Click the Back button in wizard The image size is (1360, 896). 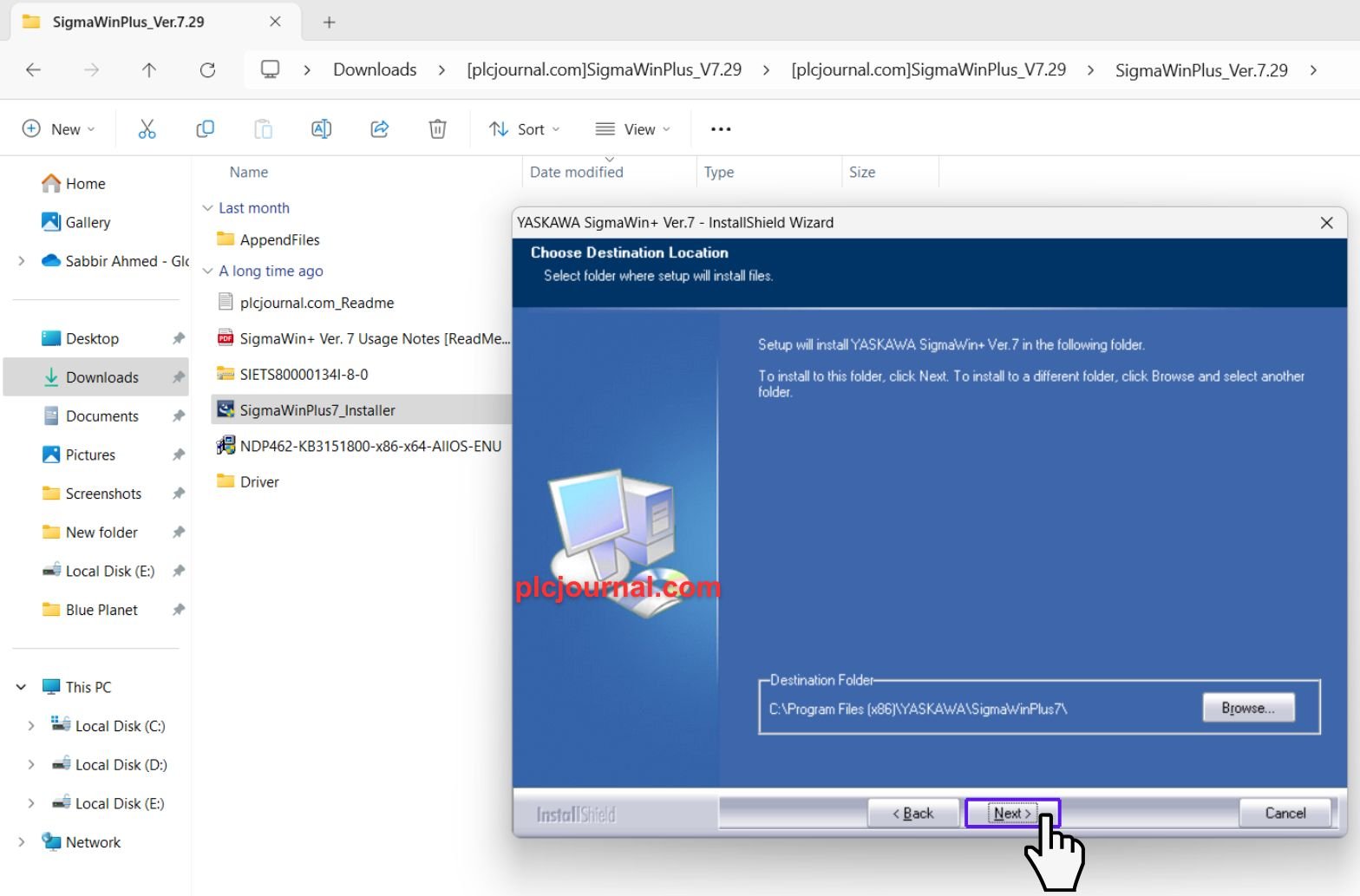tap(913, 813)
